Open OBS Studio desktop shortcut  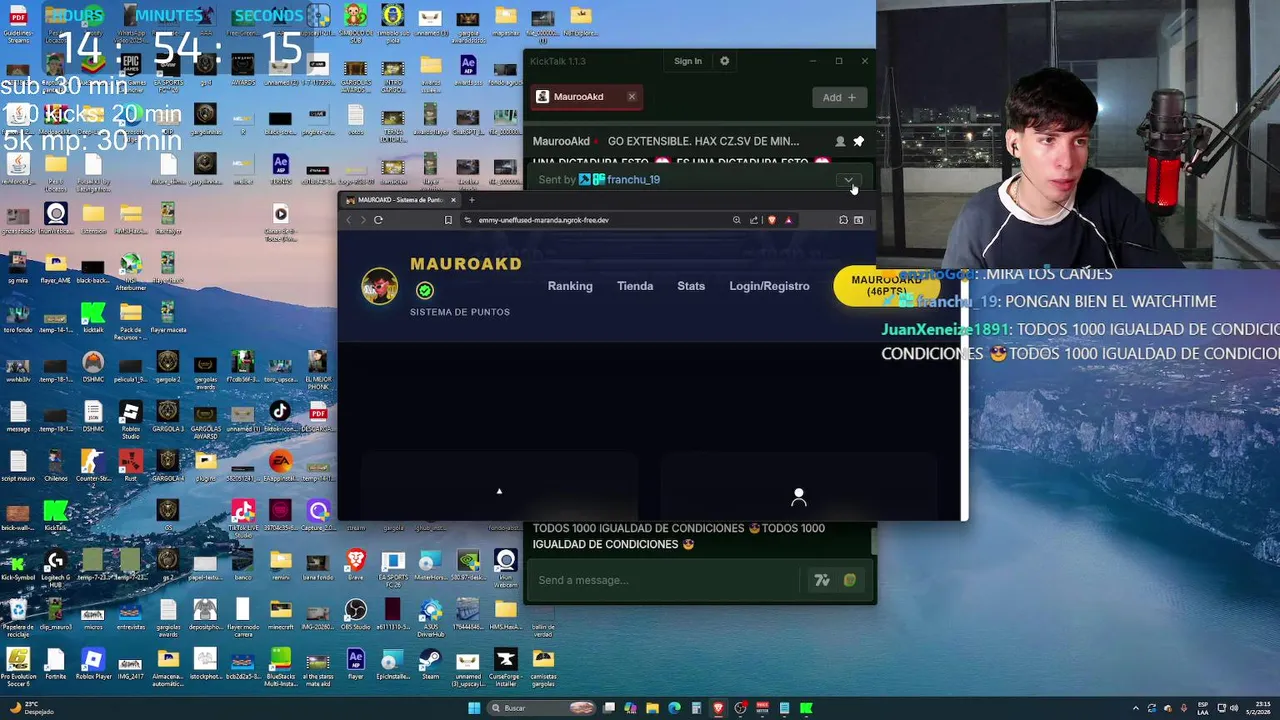pyautogui.click(x=355, y=614)
